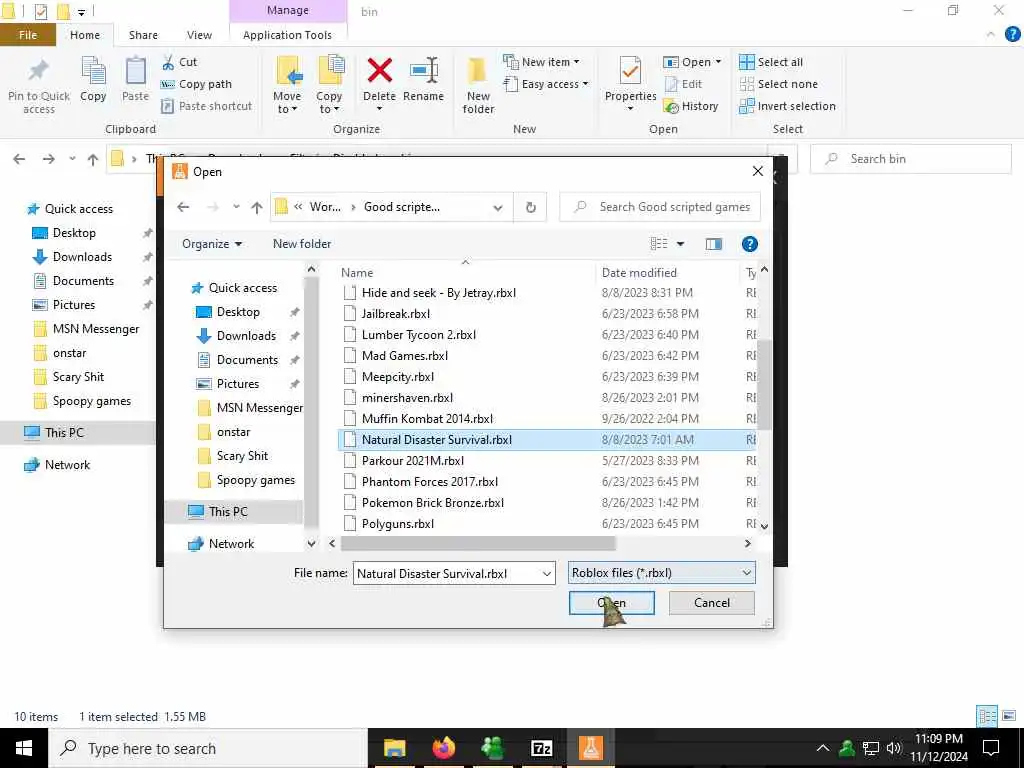Image resolution: width=1024 pixels, height=768 pixels.
Task: Click the Rename icon in the ribbon
Action: click(423, 71)
